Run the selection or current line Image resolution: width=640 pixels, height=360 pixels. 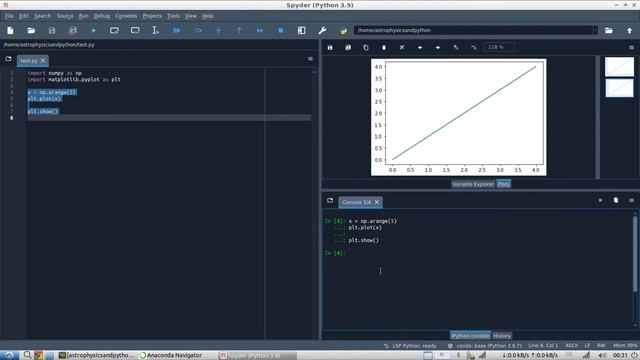click(x=156, y=31)
